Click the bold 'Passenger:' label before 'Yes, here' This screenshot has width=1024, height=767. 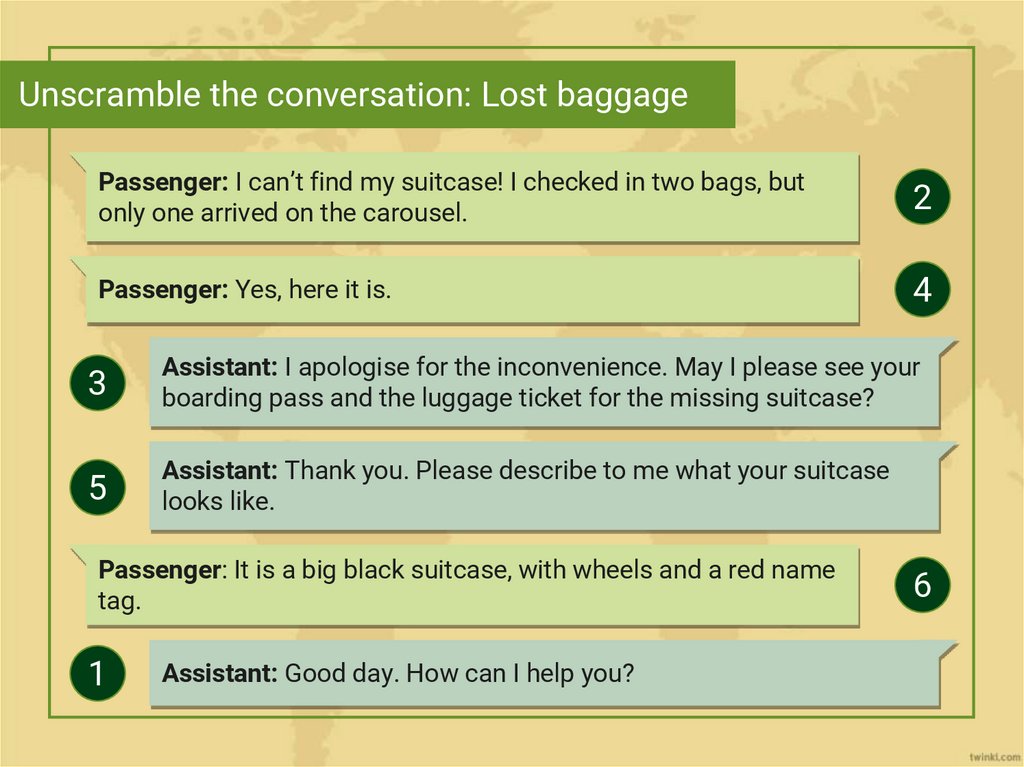164,290
